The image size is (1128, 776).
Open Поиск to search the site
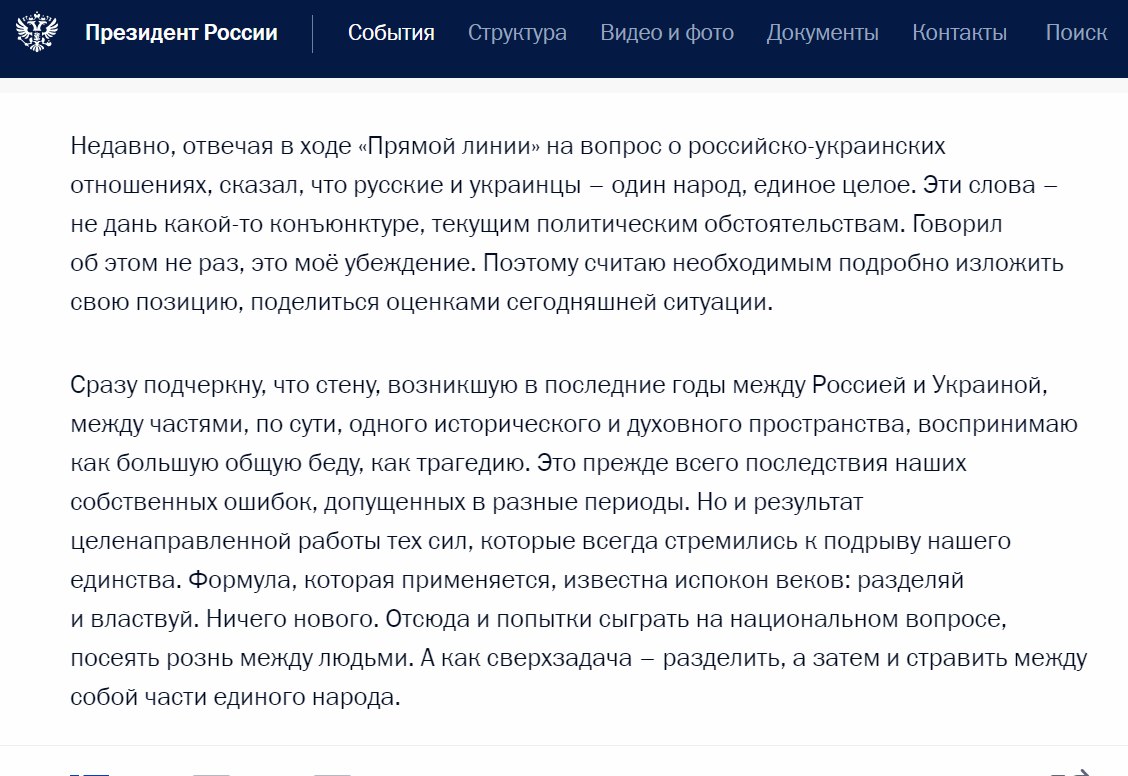click(x=1077, y=33)
